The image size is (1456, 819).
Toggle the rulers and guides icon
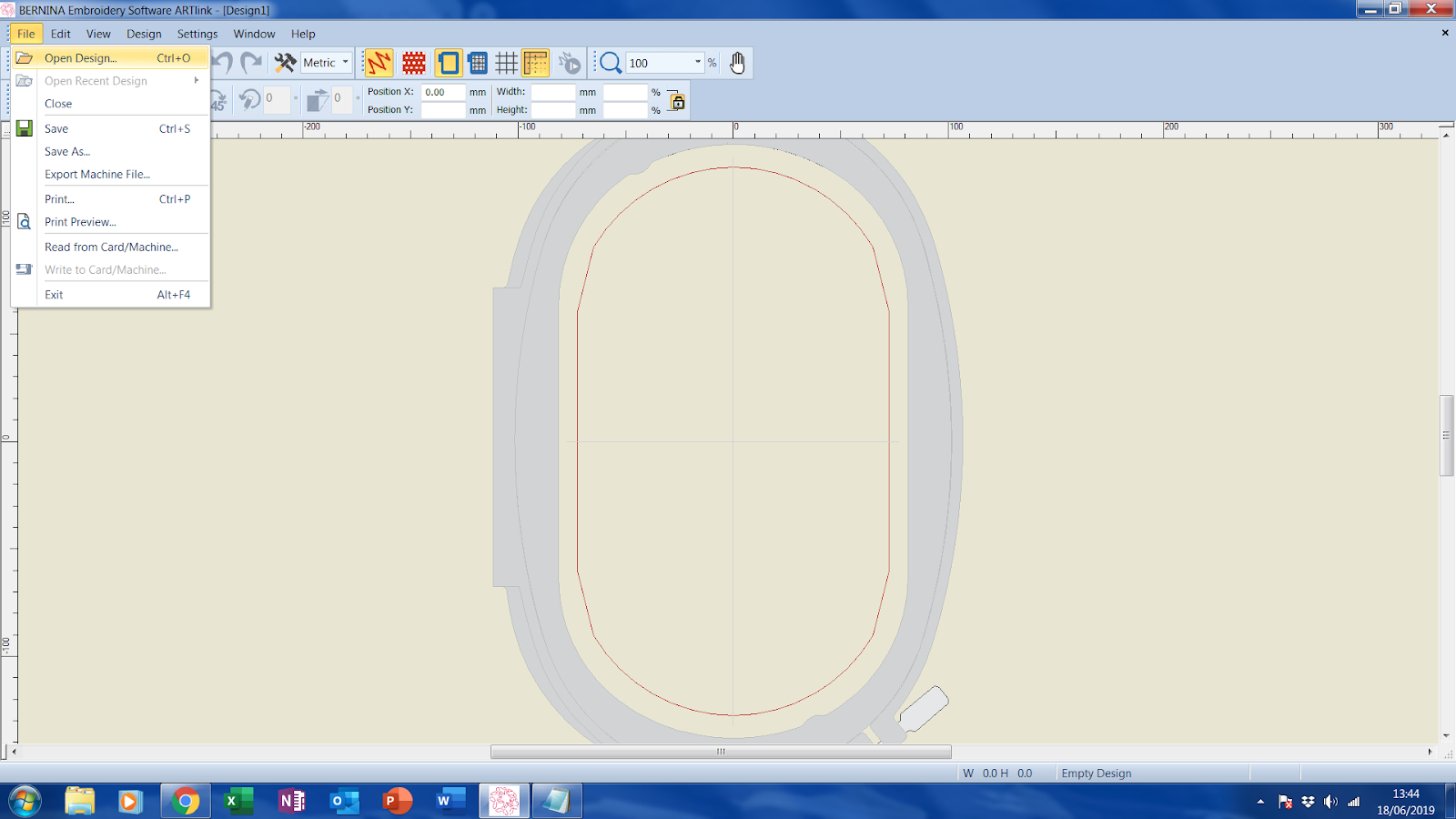coord(536,63)
